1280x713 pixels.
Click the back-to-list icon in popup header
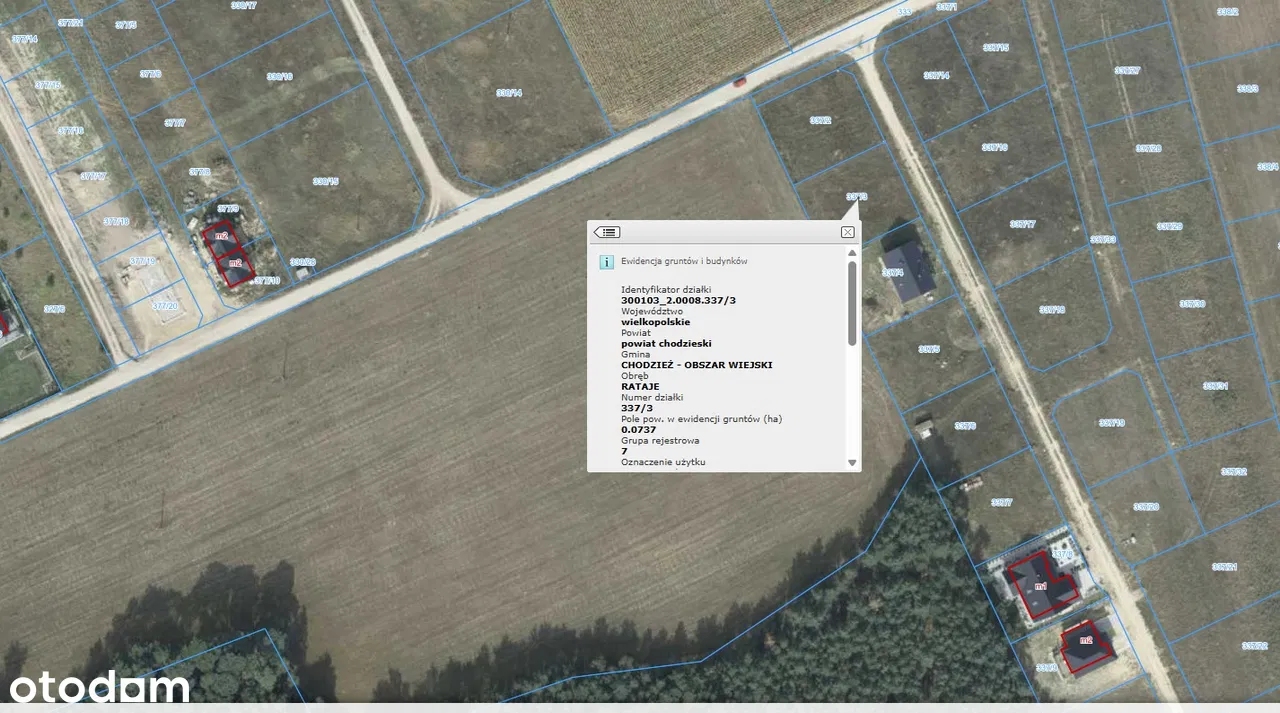click(x=606, y=232)
